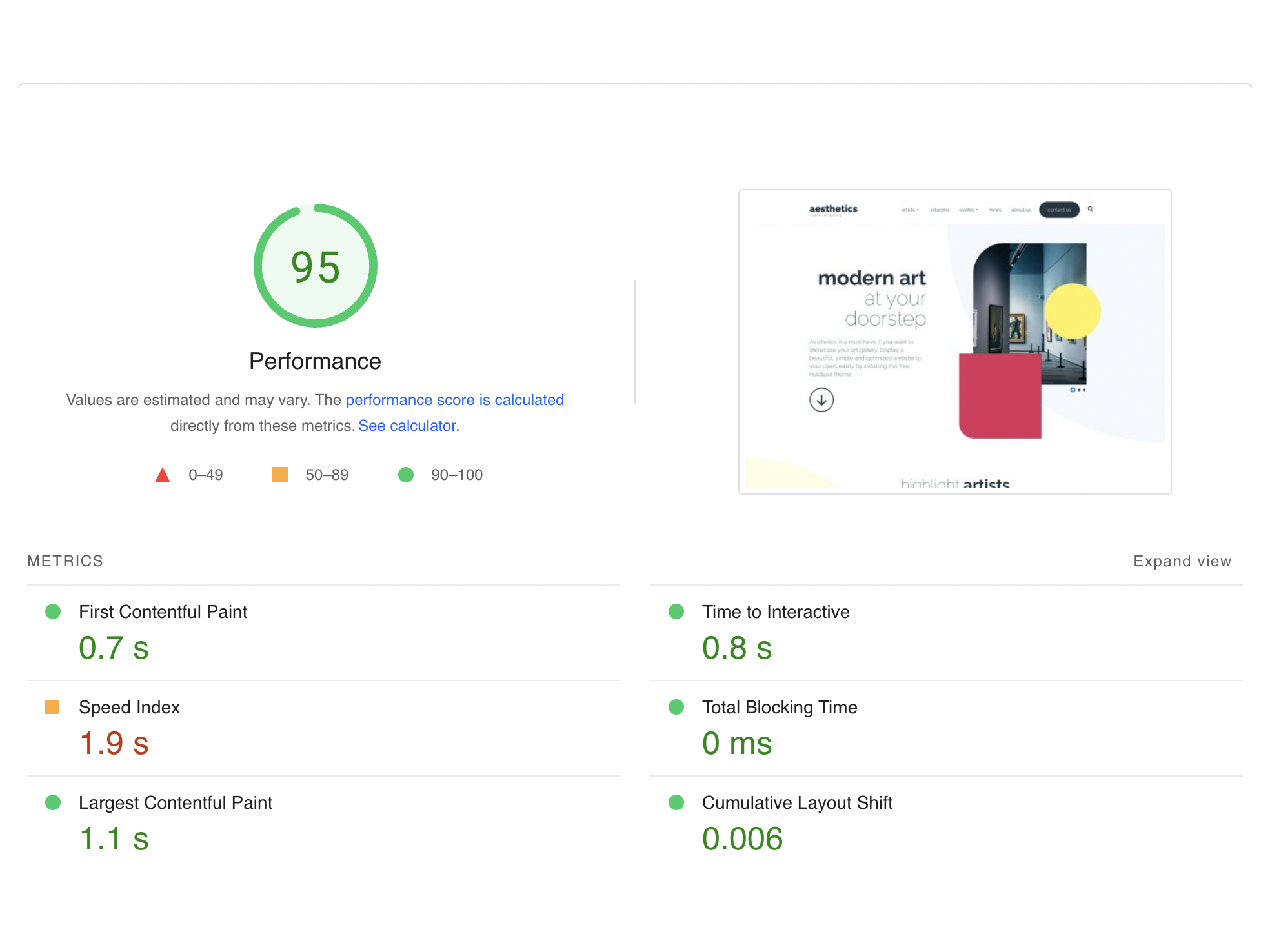Select the First Contentful Paint label
This screenshot has width=1270, height=952.
163,611
